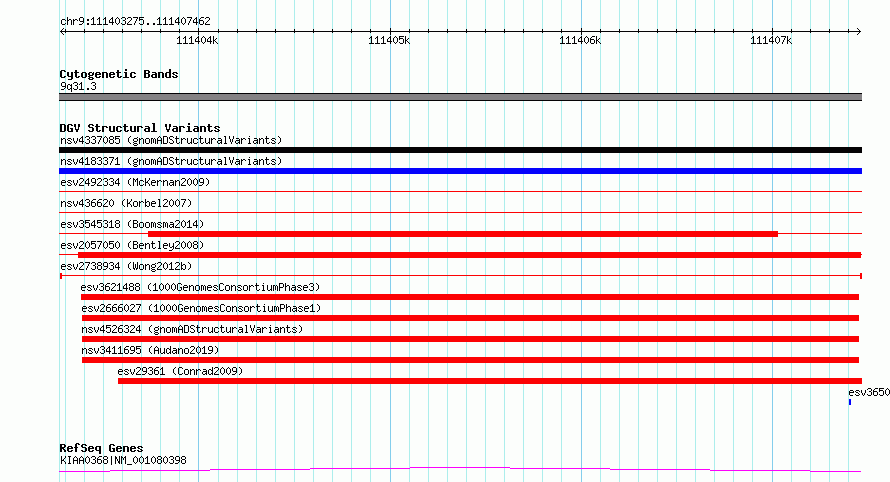
Task: Click the DGV Structural Variants track title
Action: [140, 128]
